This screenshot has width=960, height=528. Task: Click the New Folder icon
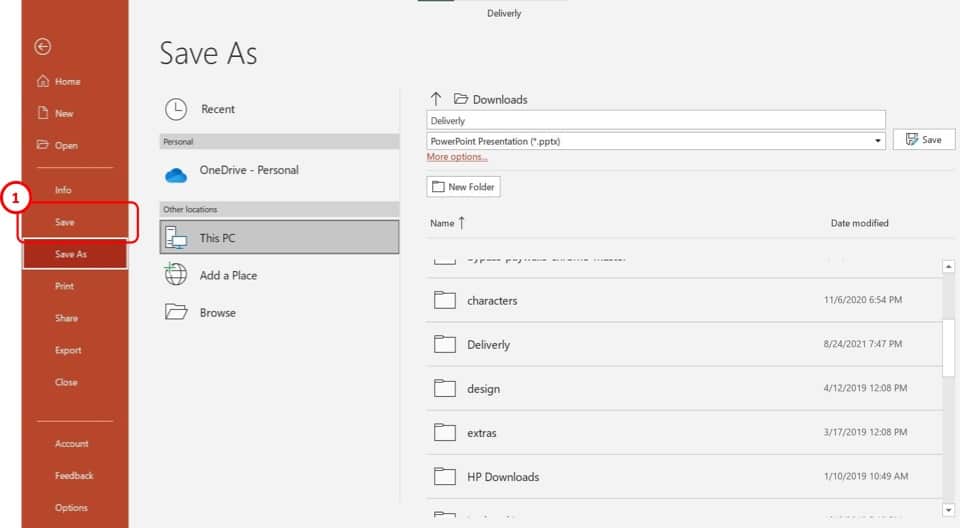pyautogui.click(x=438, y=187)
